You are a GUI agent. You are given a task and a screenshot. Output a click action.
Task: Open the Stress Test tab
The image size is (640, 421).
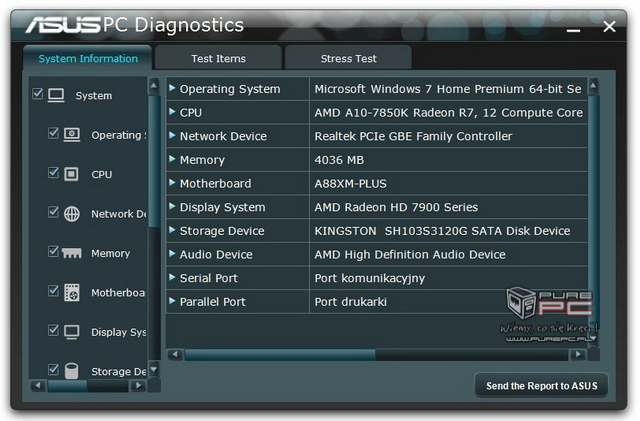(x=348, y=58)
